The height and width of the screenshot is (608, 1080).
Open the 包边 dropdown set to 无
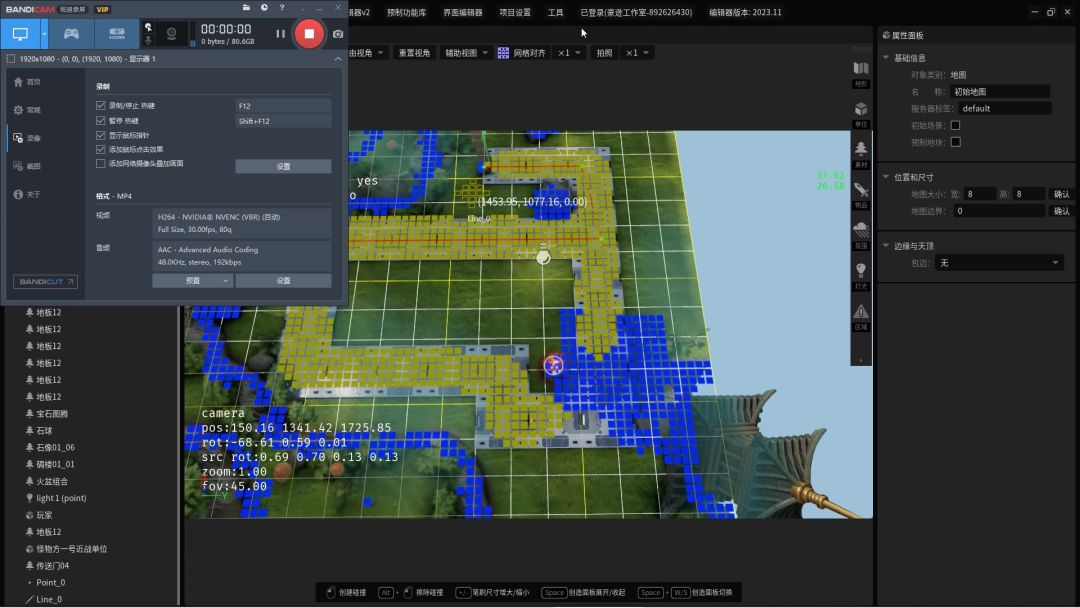click(x=999, y=263)
